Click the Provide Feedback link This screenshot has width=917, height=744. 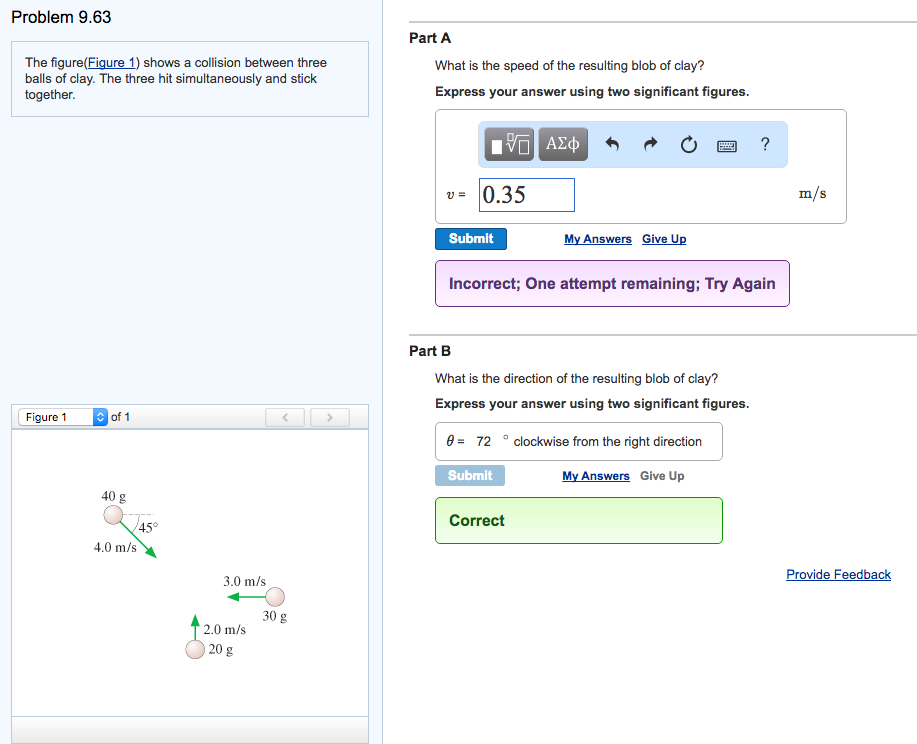(x=838, y=574)
